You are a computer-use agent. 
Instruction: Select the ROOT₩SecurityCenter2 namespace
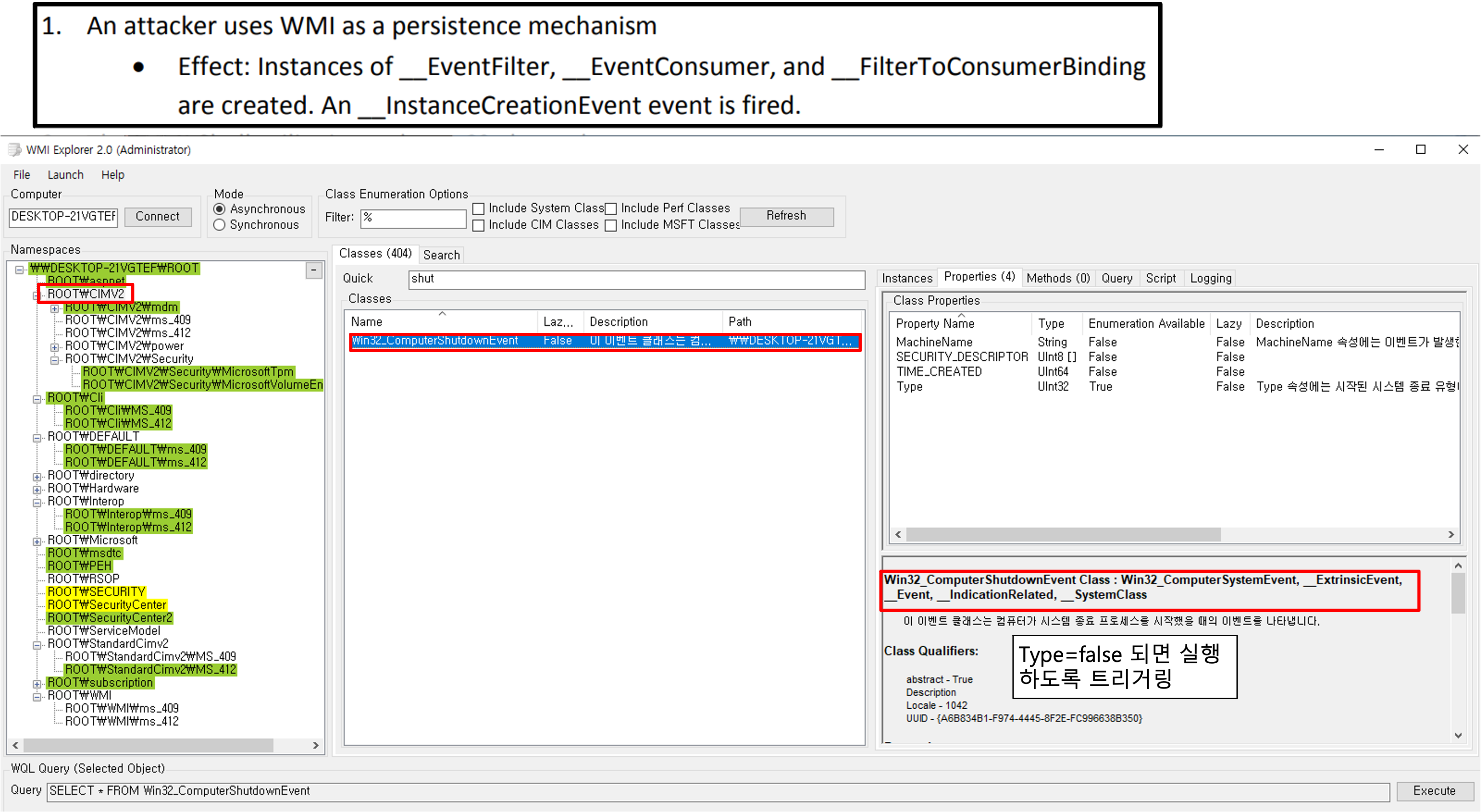[x=110, y=618]
